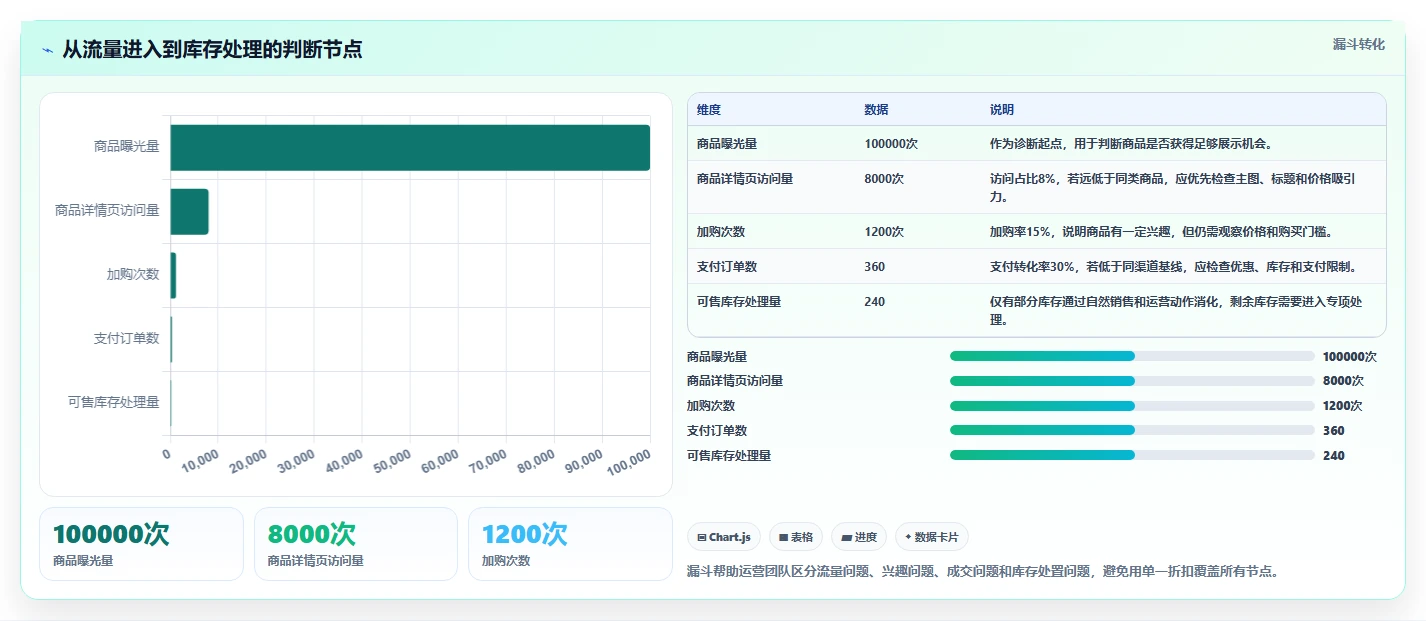
Task: Click the 商品曝光量 progress bar
Action: coord(1132,356)
